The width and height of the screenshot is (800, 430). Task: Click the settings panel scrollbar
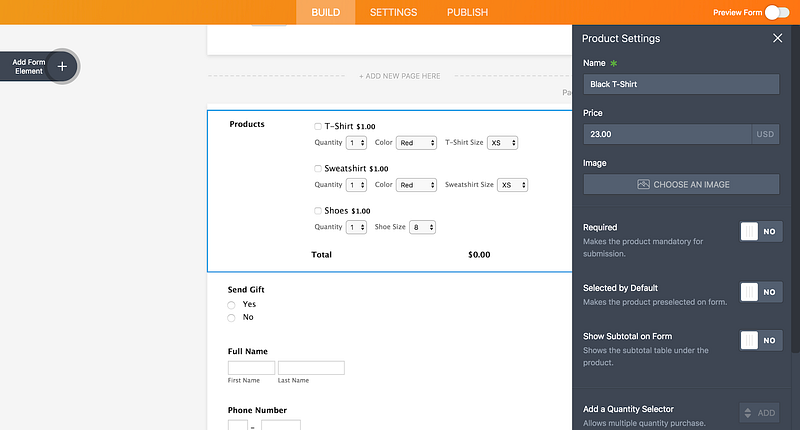795,189
